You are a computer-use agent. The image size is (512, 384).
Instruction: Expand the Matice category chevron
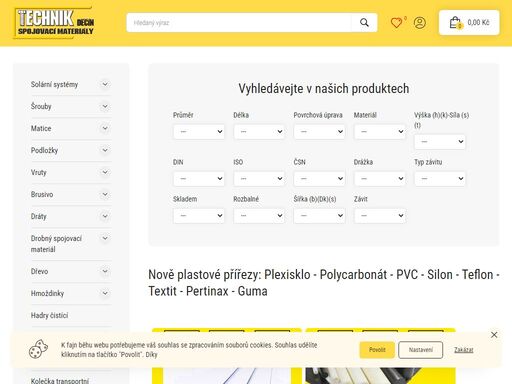point(105,128)
